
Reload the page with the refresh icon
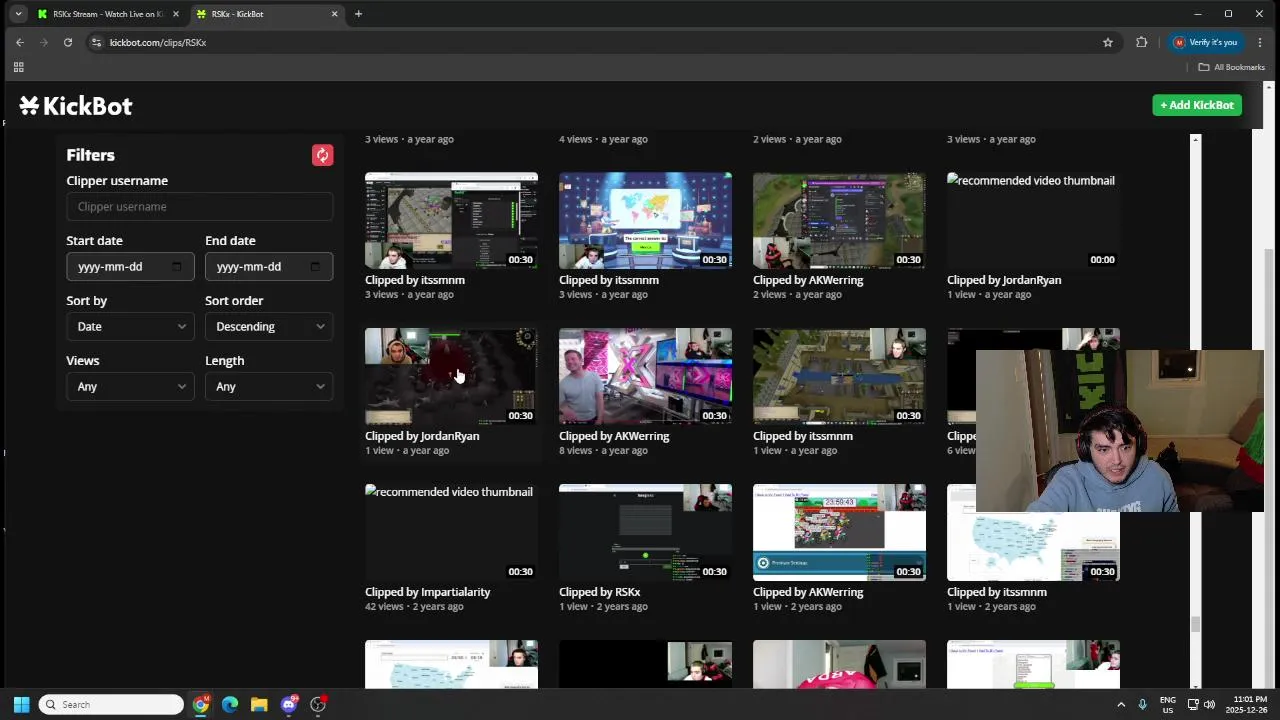68,42
